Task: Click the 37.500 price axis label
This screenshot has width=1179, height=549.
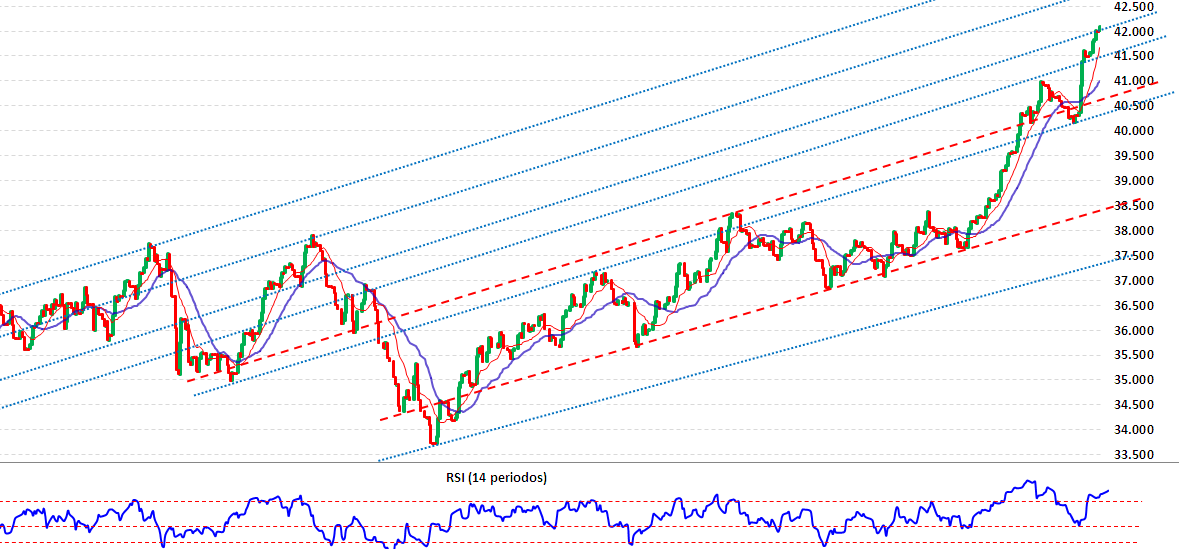Action: (x=1135, y=255)
